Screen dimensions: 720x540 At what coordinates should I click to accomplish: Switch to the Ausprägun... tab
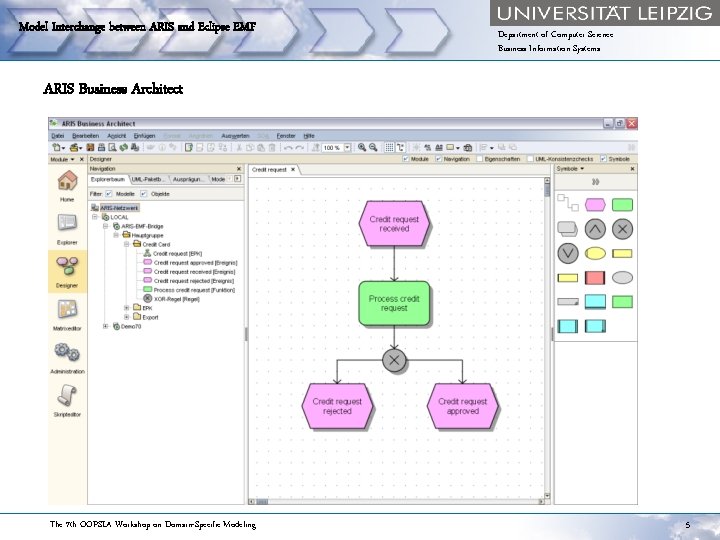[187, 179]
